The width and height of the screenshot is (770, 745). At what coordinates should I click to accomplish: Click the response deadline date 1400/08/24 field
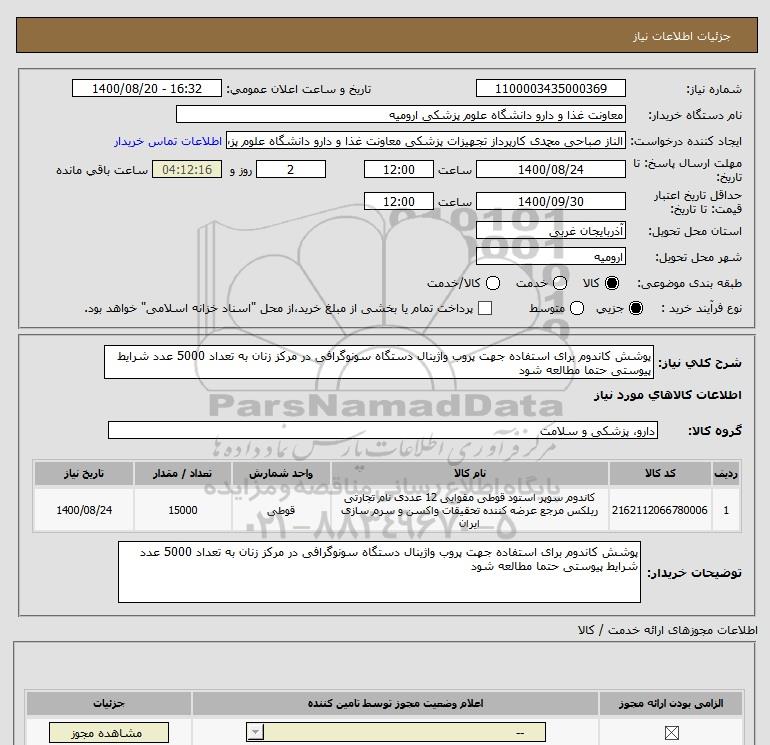point(551,170)
